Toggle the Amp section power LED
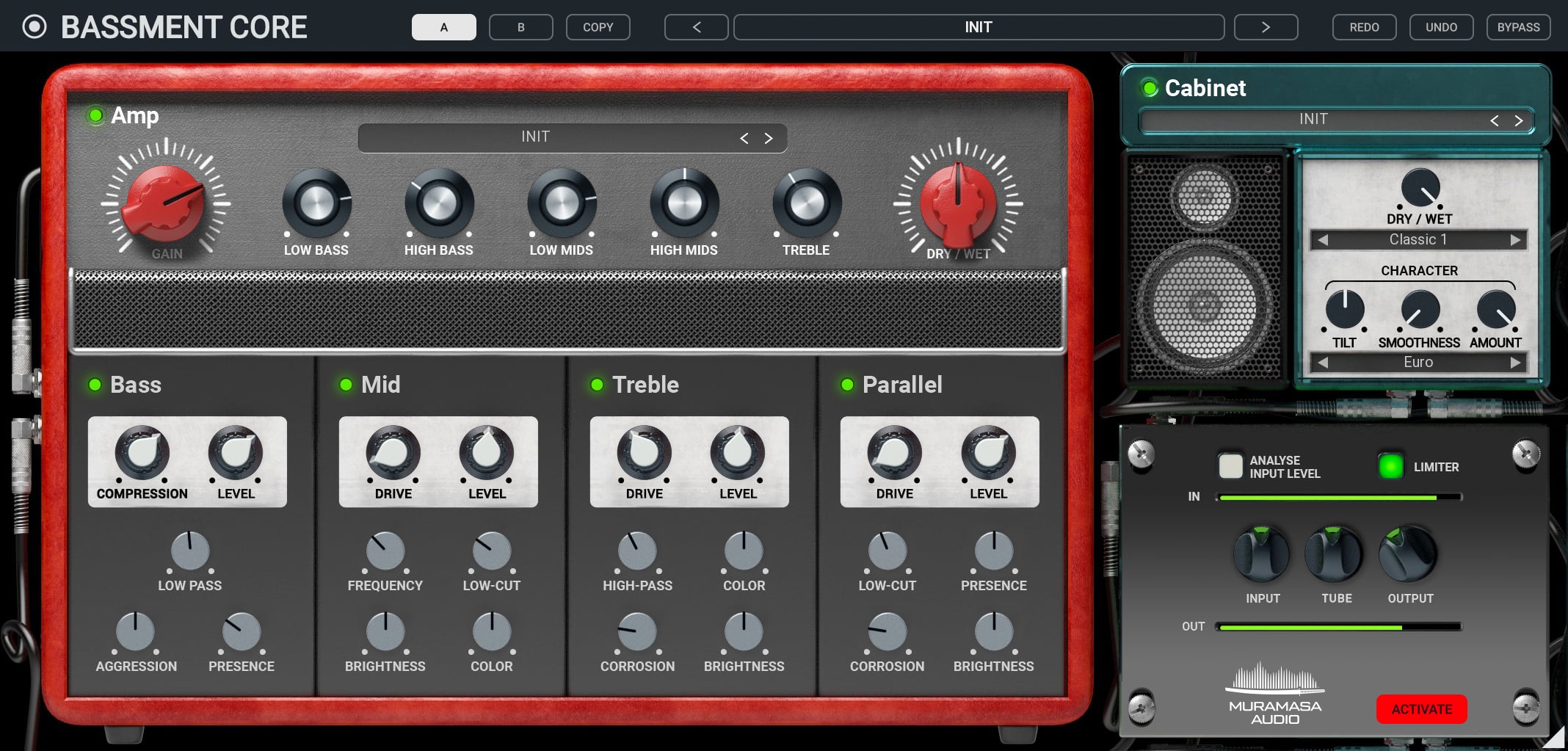Screen dimensions: 1568x751 click(95, 116)
